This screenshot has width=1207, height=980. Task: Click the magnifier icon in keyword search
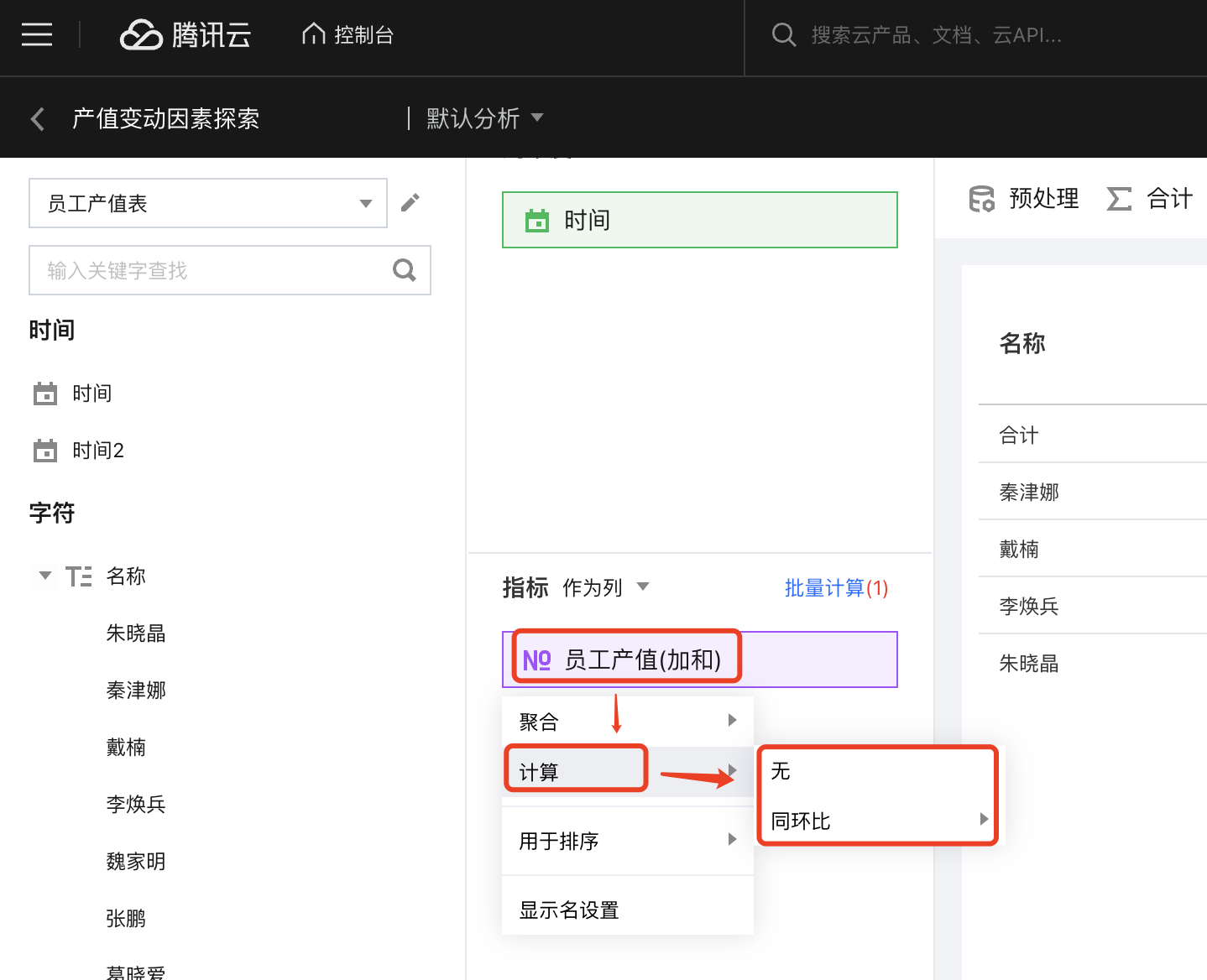(x=405, y=270)
